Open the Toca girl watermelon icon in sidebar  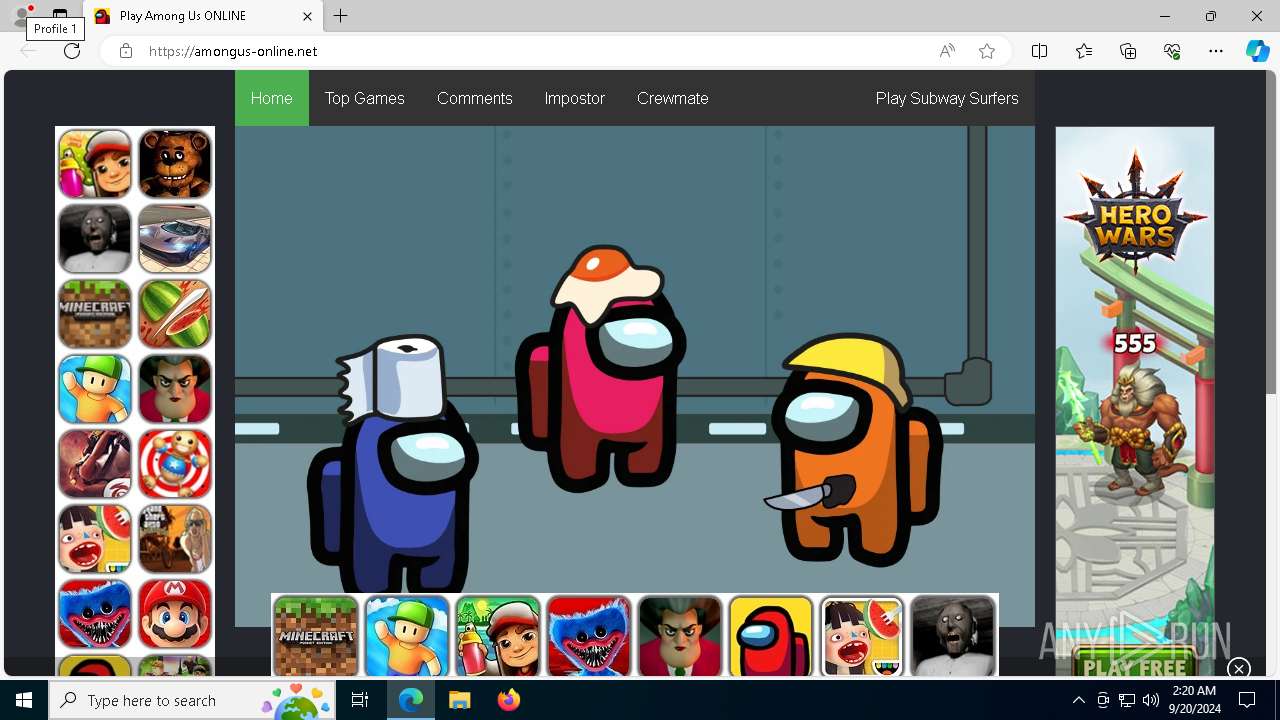click(x=95, y=539)
